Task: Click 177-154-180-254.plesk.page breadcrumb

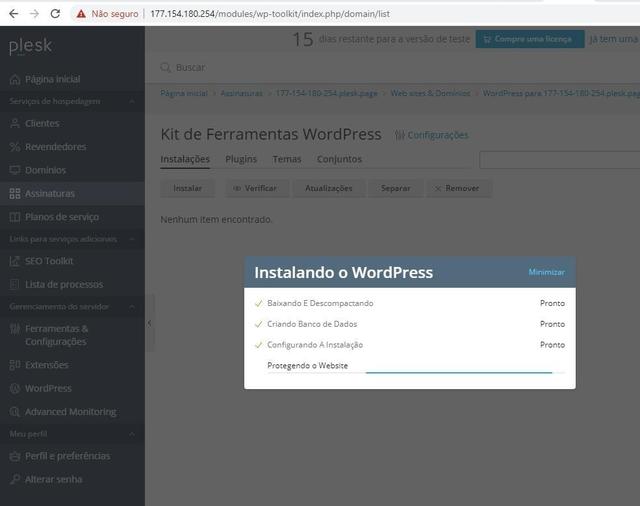Action: 327,93
